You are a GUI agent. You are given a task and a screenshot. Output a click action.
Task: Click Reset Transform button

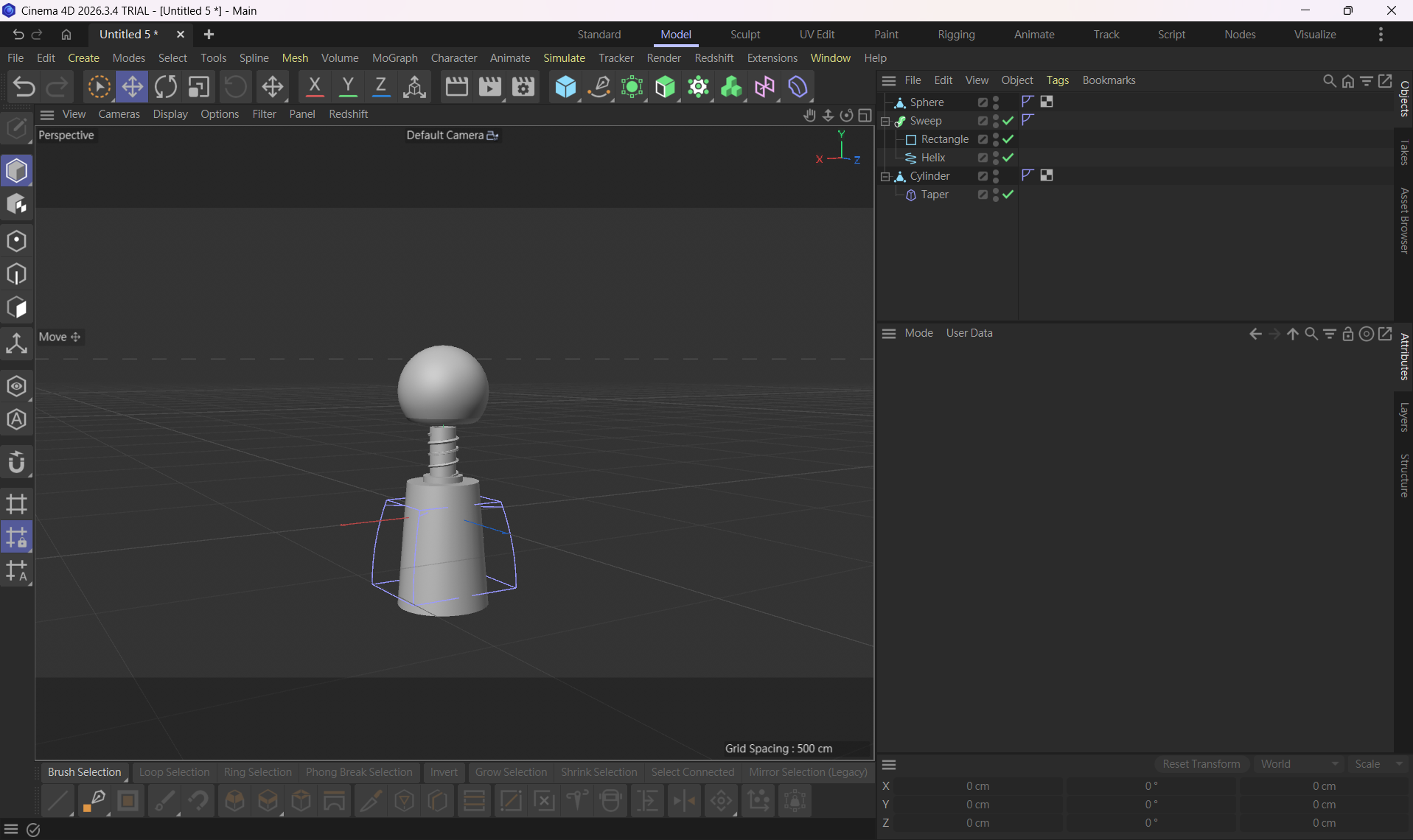1201,764
